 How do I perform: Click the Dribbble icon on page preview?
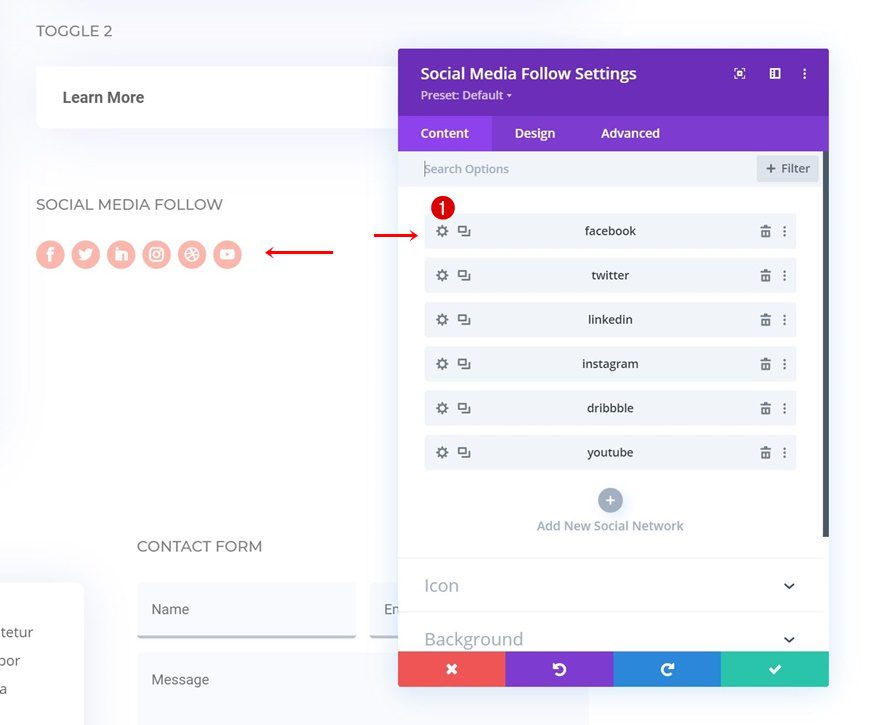point(192,255)
